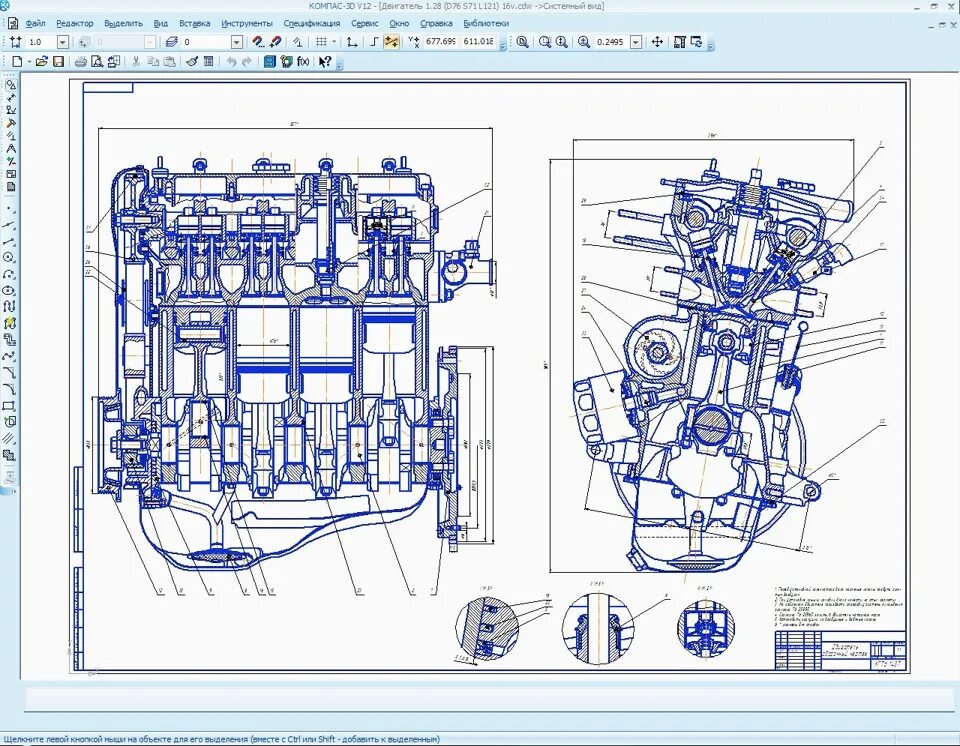
Task: Toggle the orthogonal drawing mode
Action: pyautogui.click(x=375, y=42)
